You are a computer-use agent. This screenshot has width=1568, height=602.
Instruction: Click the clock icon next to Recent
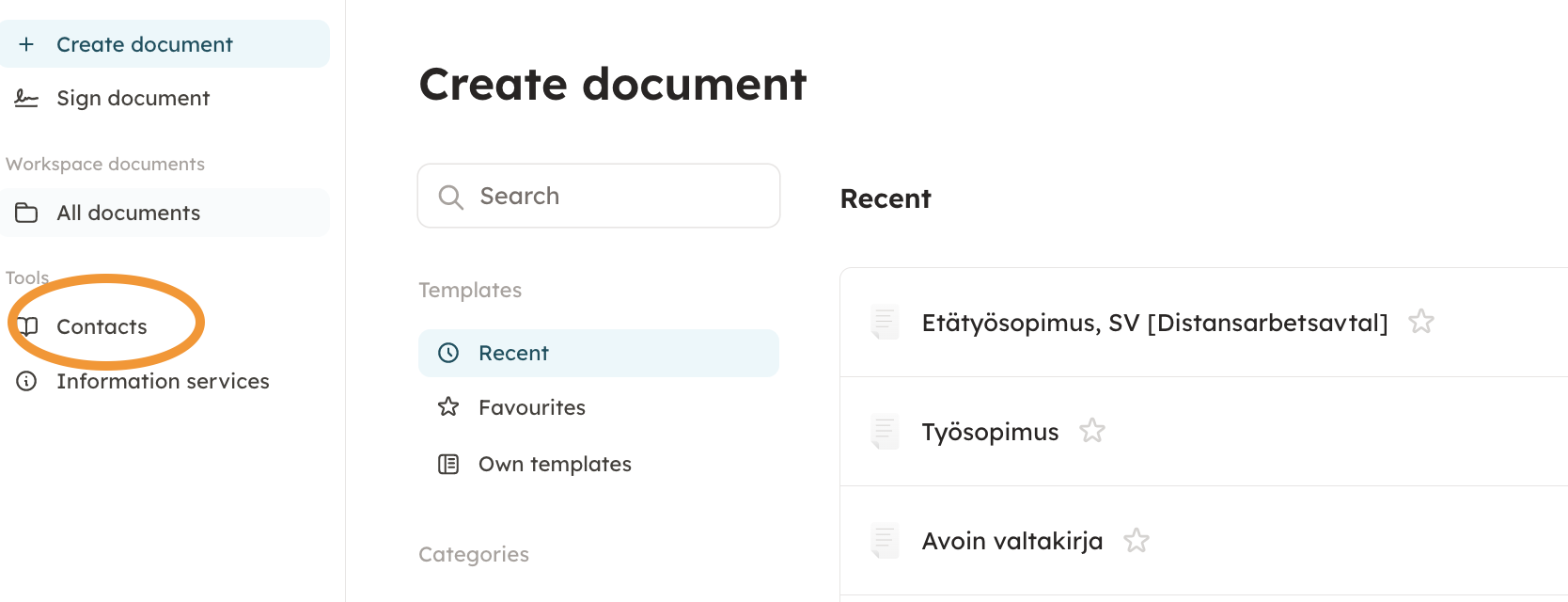[x=448, y=353]
